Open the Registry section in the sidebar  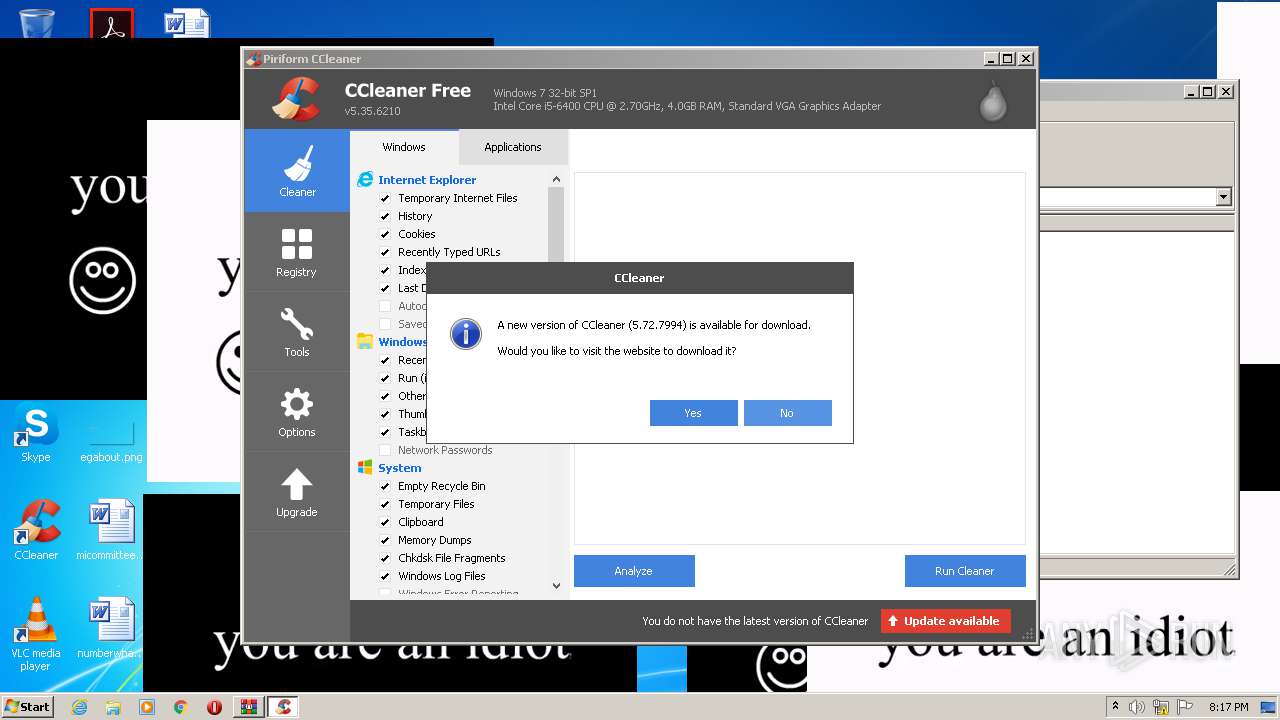(297, 251)
